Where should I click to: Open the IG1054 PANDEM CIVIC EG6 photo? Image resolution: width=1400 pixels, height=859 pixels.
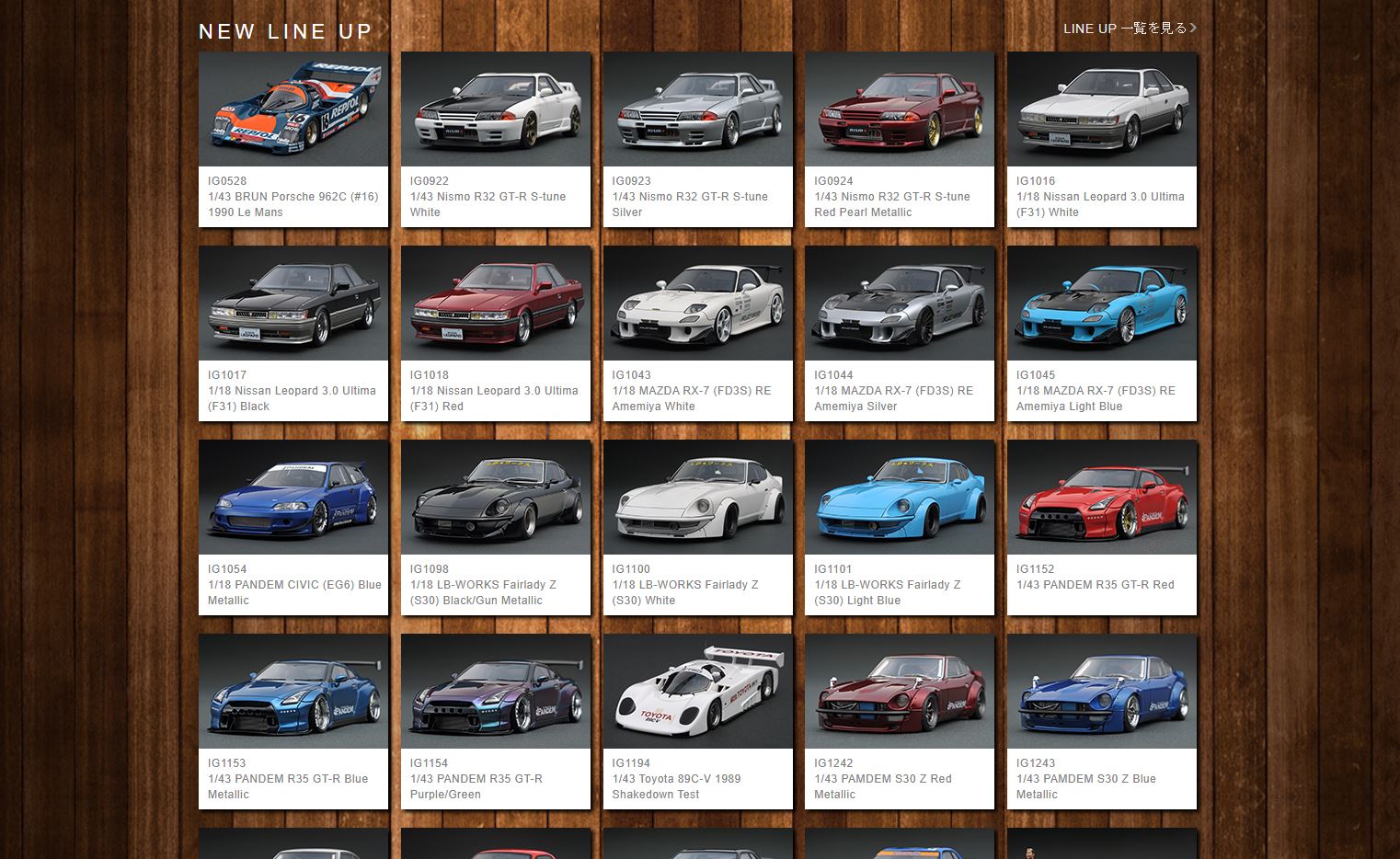293,498
